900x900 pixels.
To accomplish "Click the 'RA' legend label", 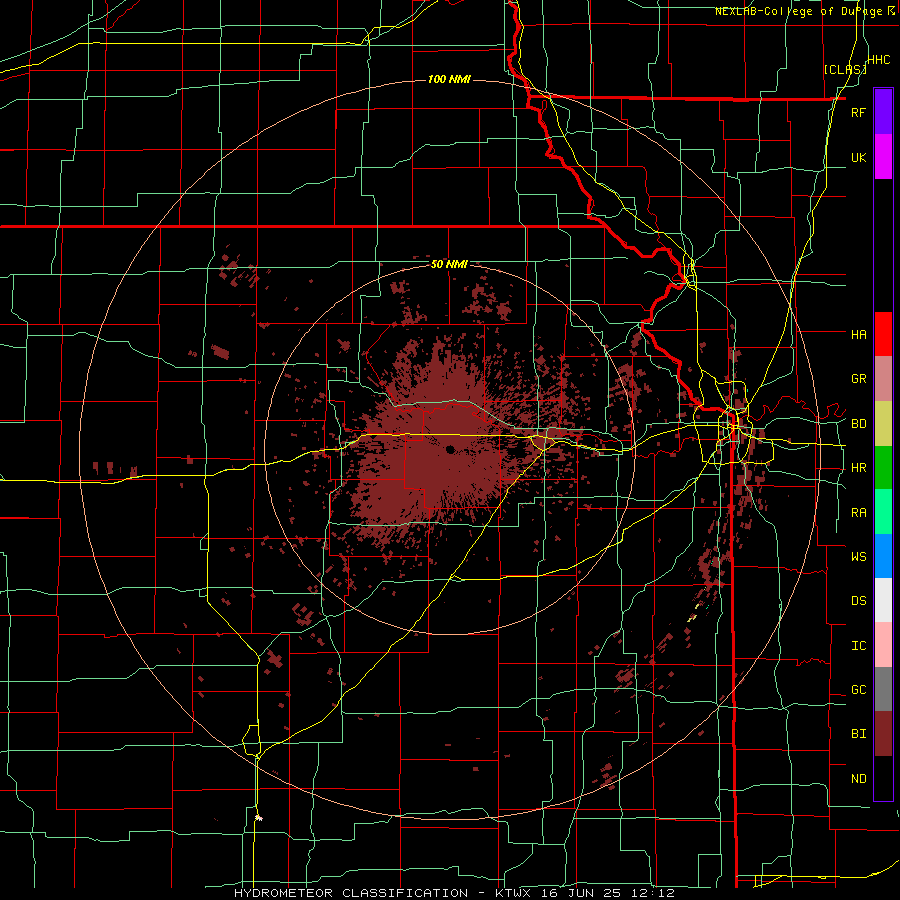I will [858, 513].
